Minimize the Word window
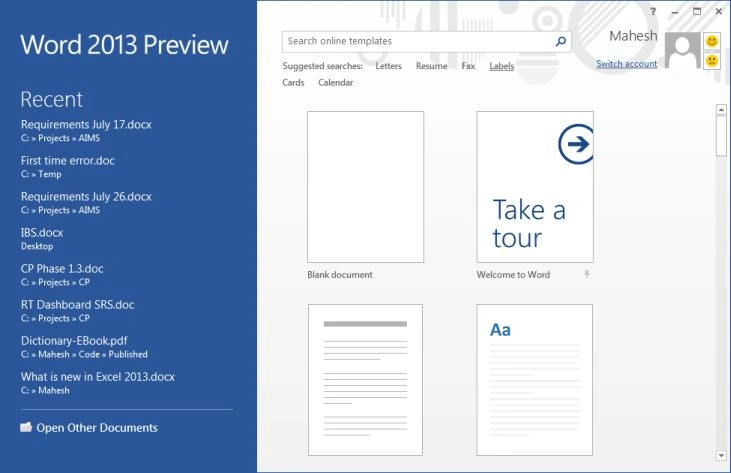 point(675,12)
